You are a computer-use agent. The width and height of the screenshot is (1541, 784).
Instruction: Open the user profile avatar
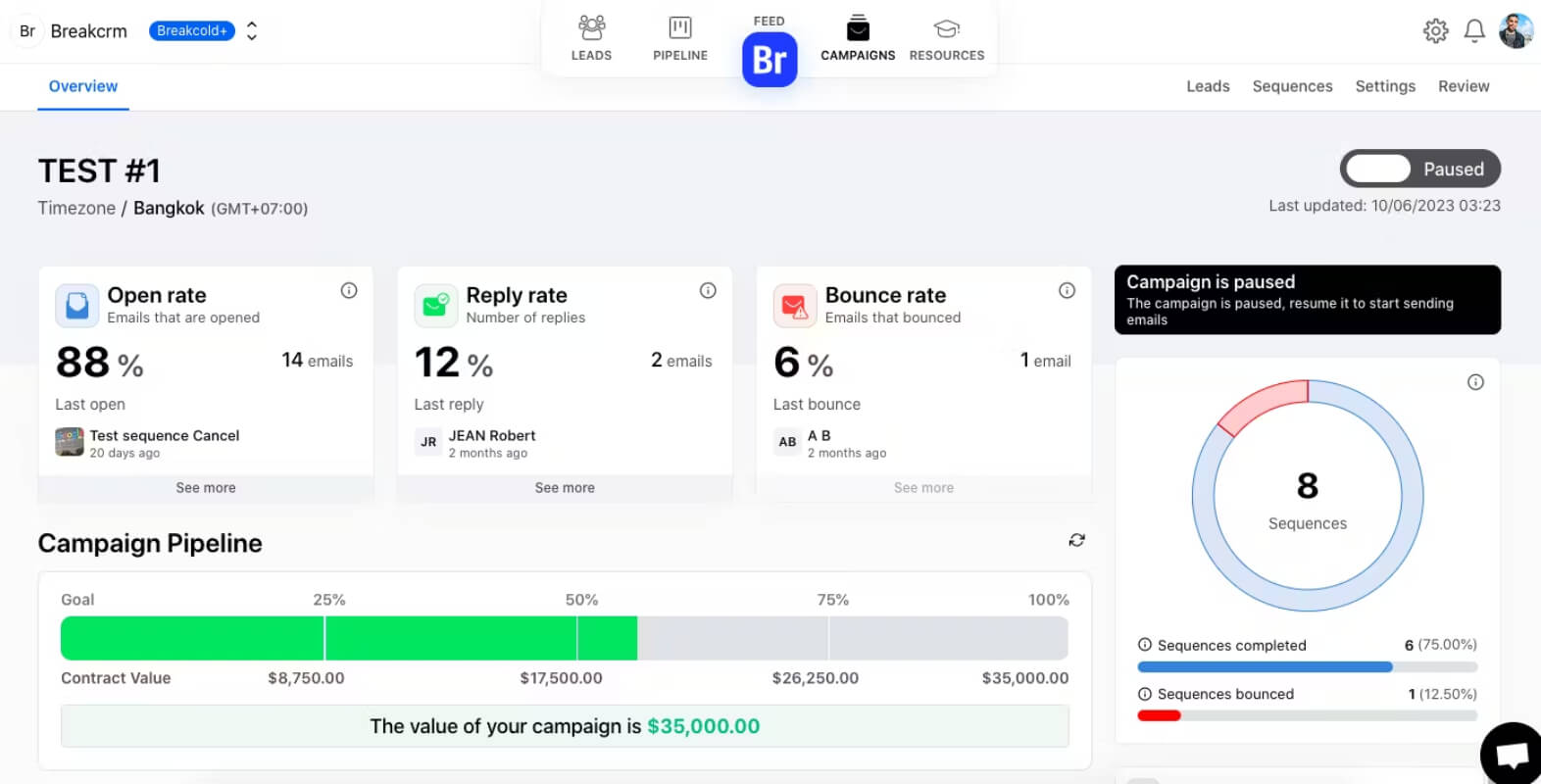(x=1516, y=30)
